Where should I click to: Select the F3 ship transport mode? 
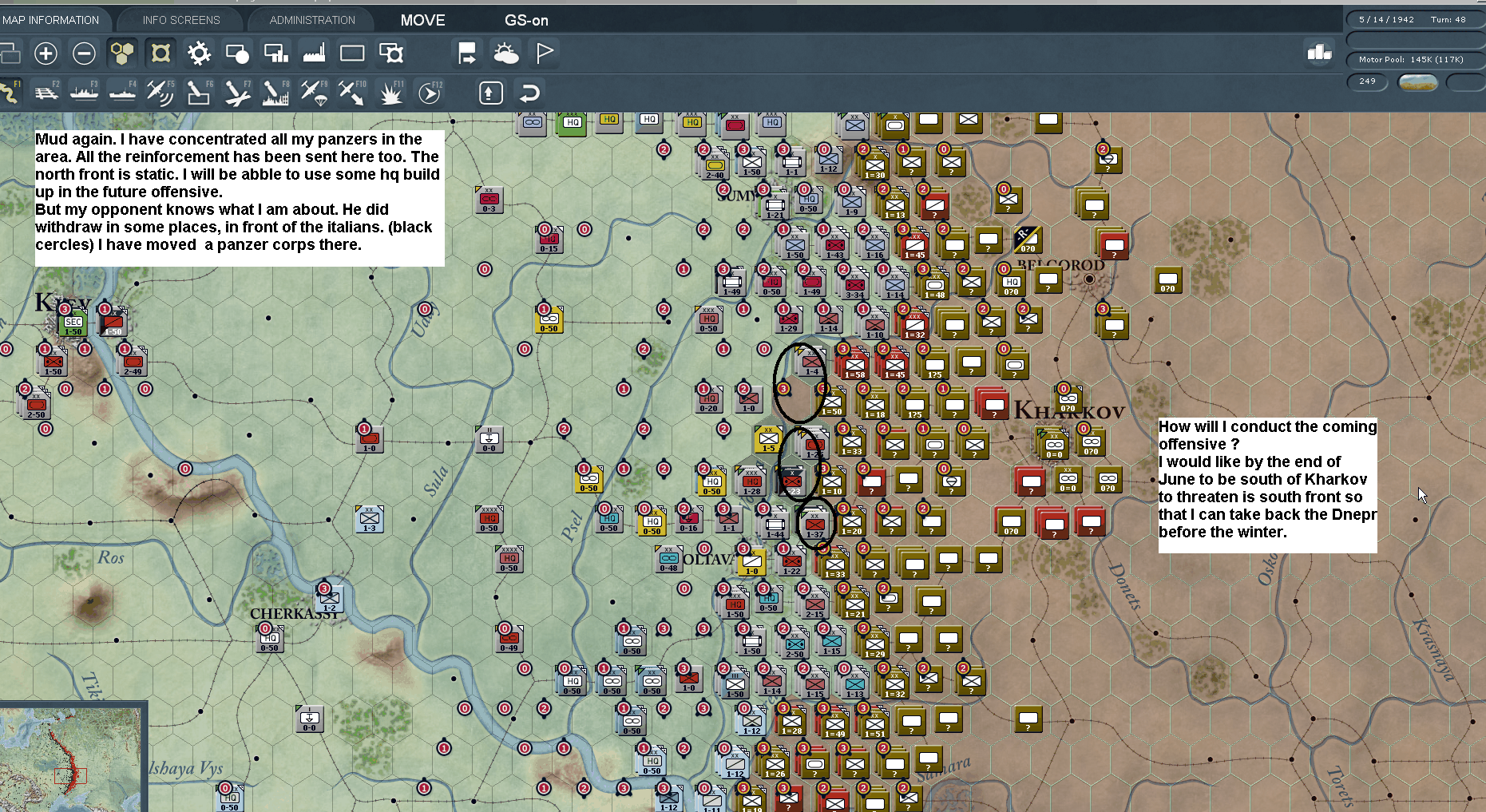click(85, 93)
